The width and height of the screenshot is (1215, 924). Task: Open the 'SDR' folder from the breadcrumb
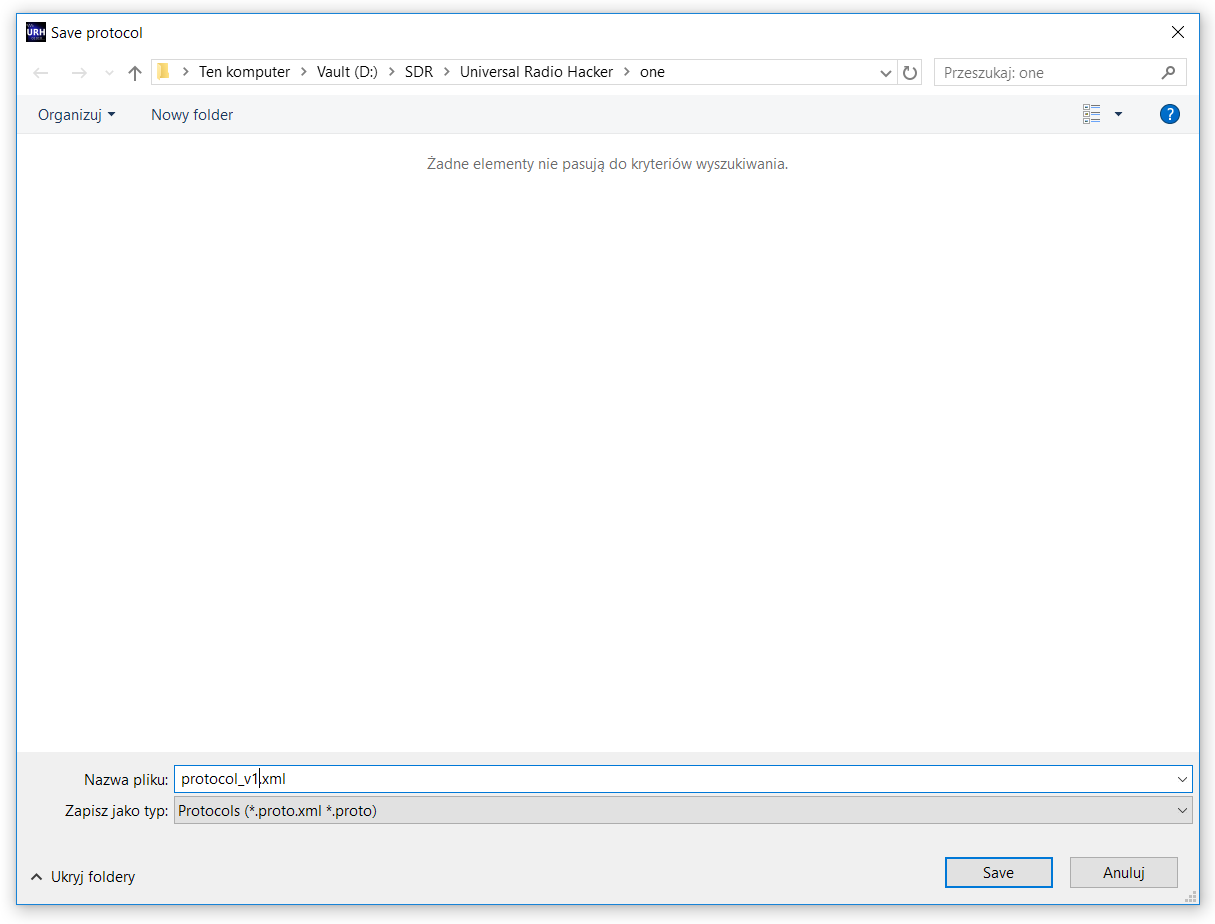[419, 71]
